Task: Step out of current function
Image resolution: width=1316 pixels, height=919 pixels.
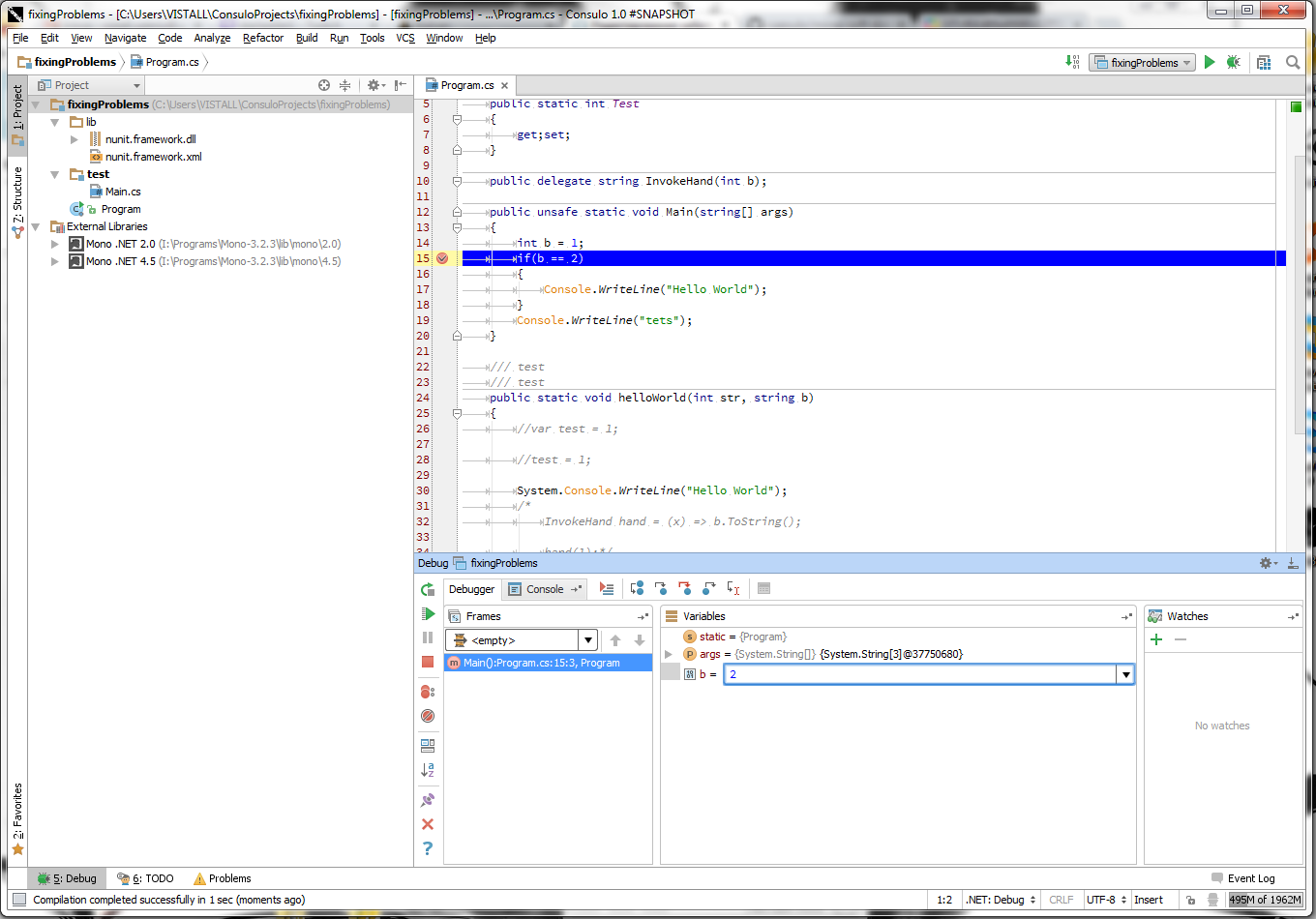Action: pyautogui.click(x=709, y=588)
